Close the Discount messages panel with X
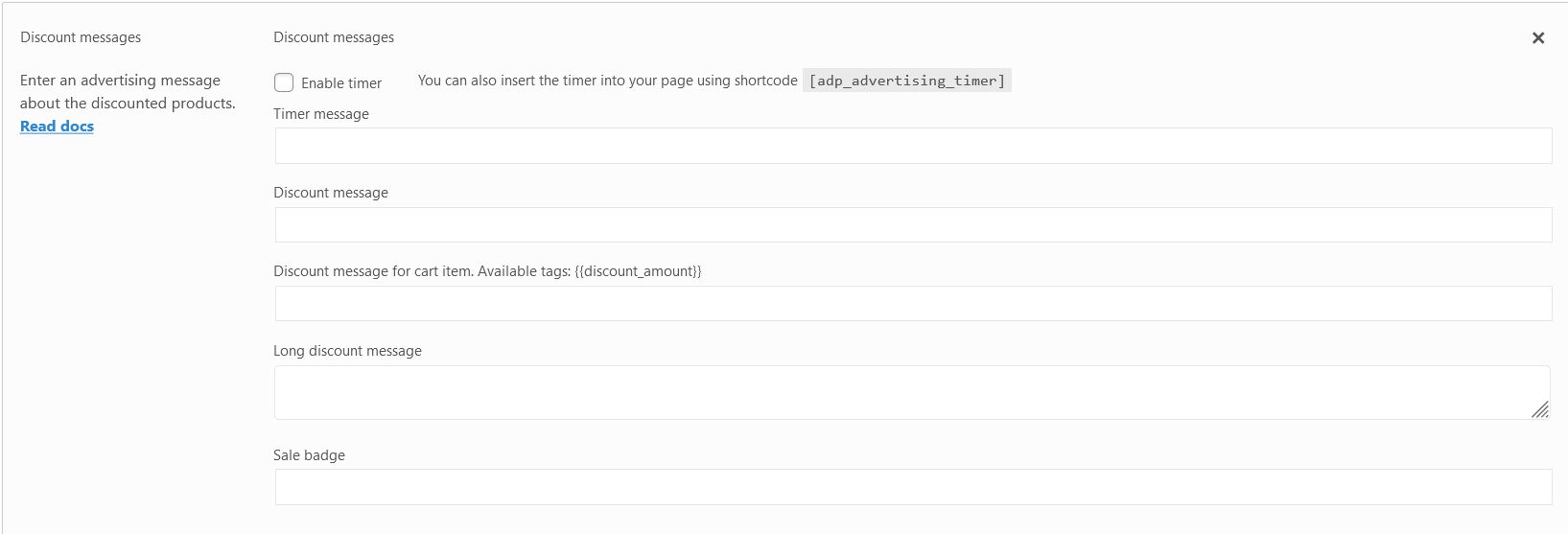 pyautogui.click(x=1538, y=37)
